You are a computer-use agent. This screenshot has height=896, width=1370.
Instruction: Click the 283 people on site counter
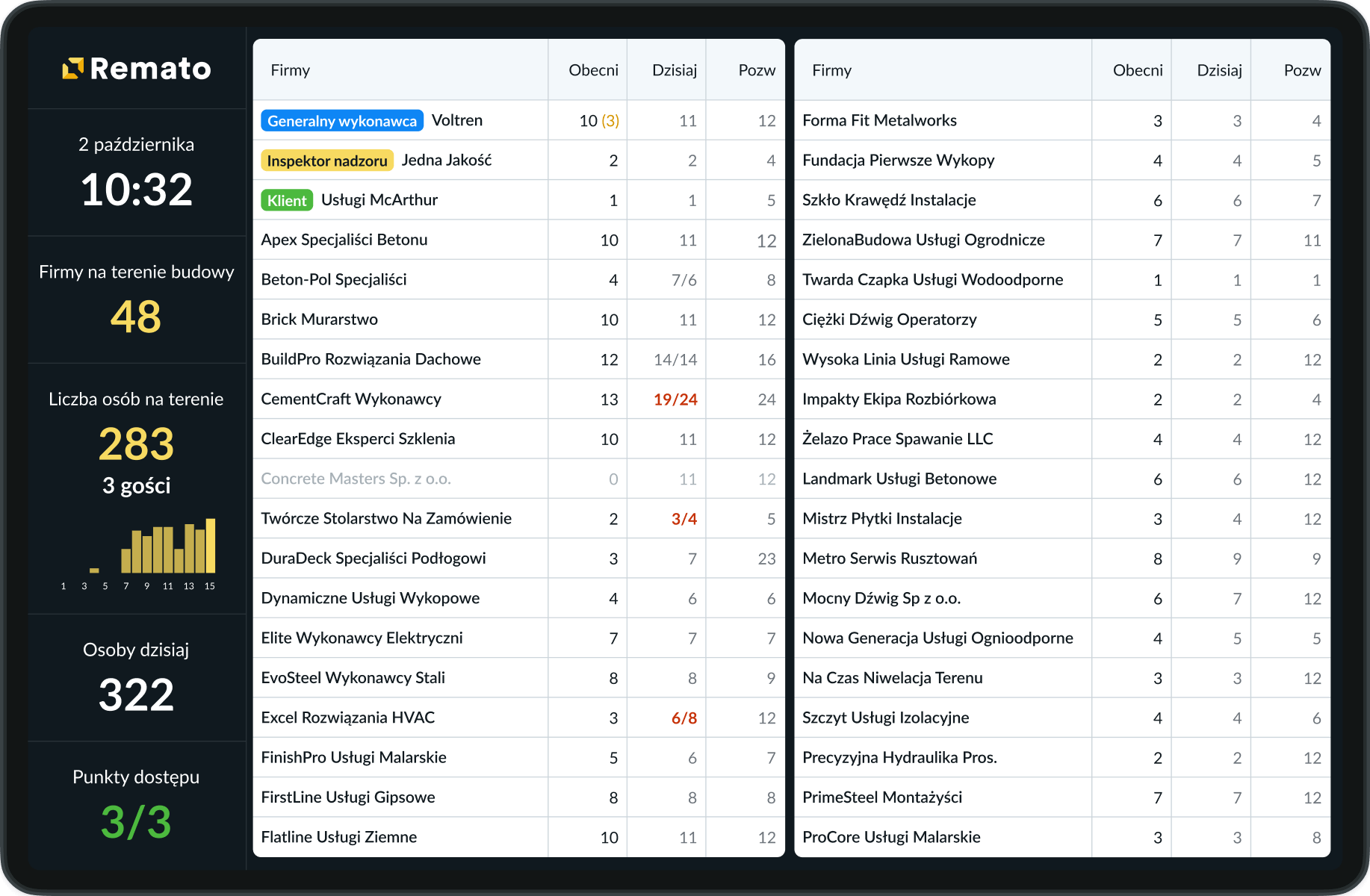[x=136, y=444]
